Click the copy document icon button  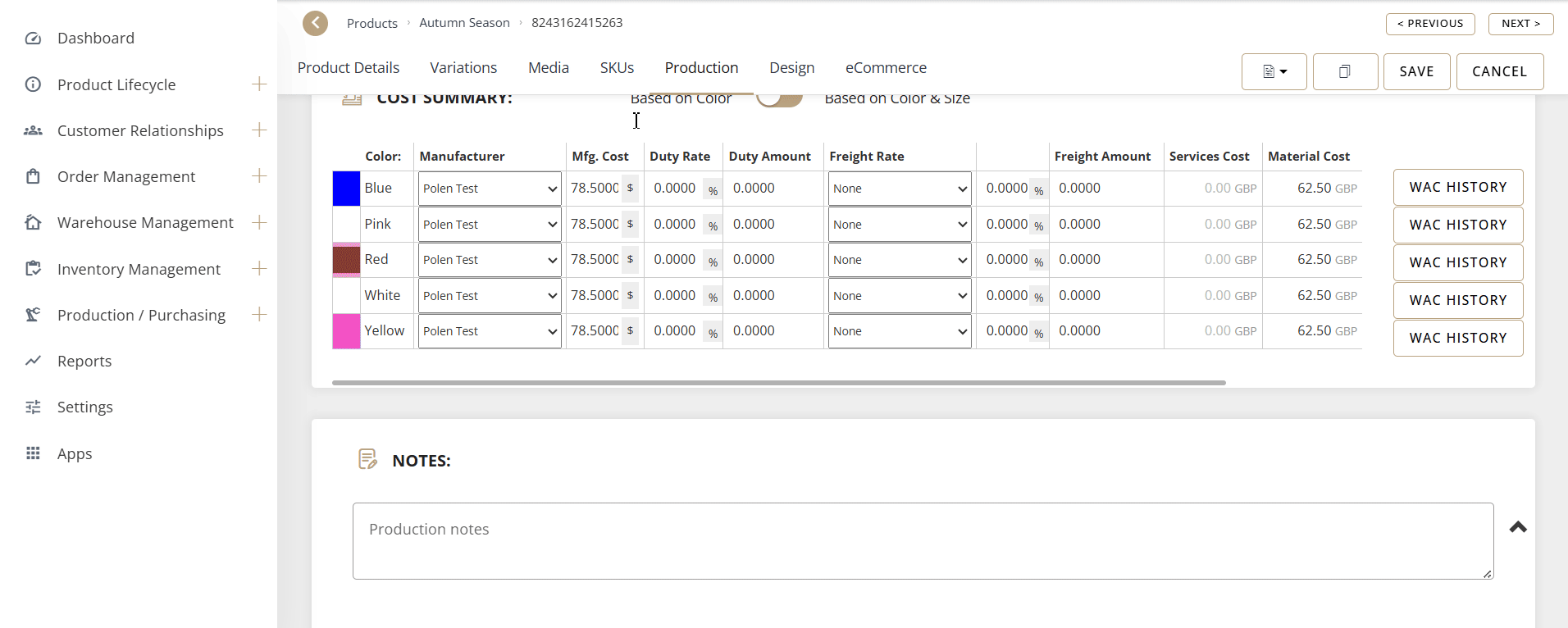1345,72
